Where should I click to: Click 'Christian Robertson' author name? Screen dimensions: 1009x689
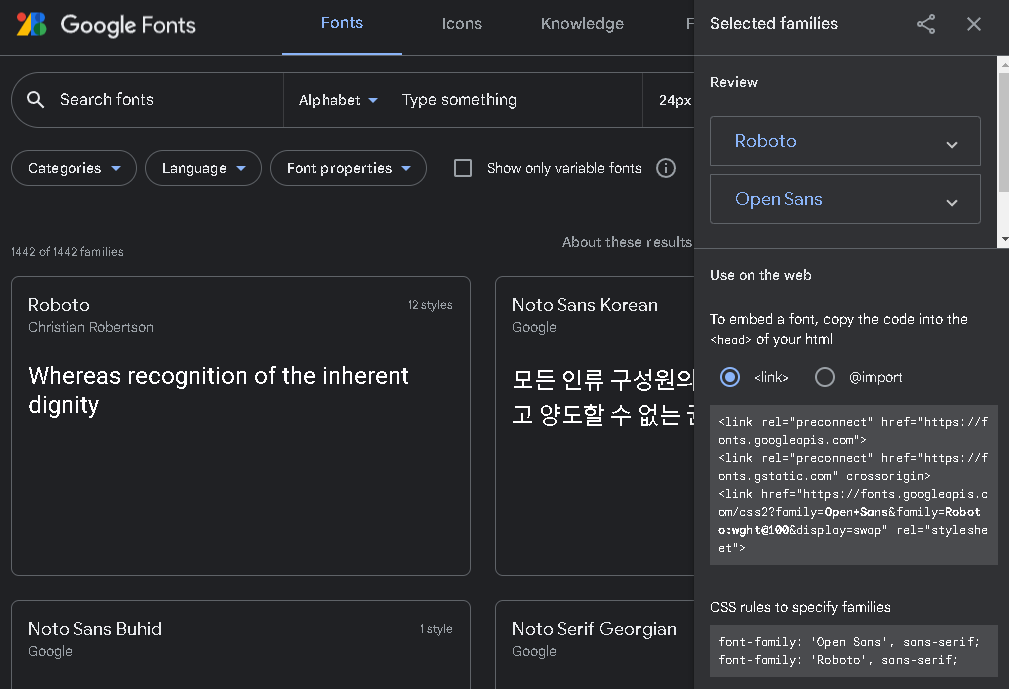91,327
